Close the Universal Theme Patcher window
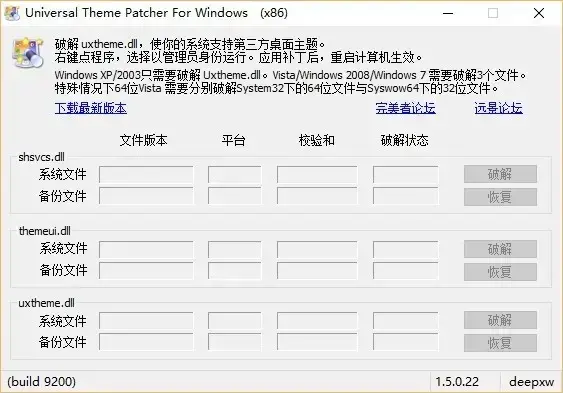The width and height of the screenshot is (563, 393). pos(539,13)
